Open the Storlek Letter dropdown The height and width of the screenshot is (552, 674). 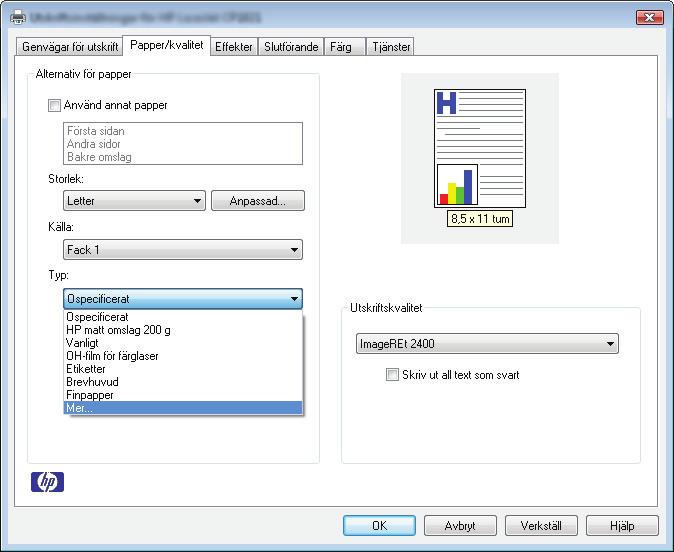pyautogui.click(x=135, y=201)
